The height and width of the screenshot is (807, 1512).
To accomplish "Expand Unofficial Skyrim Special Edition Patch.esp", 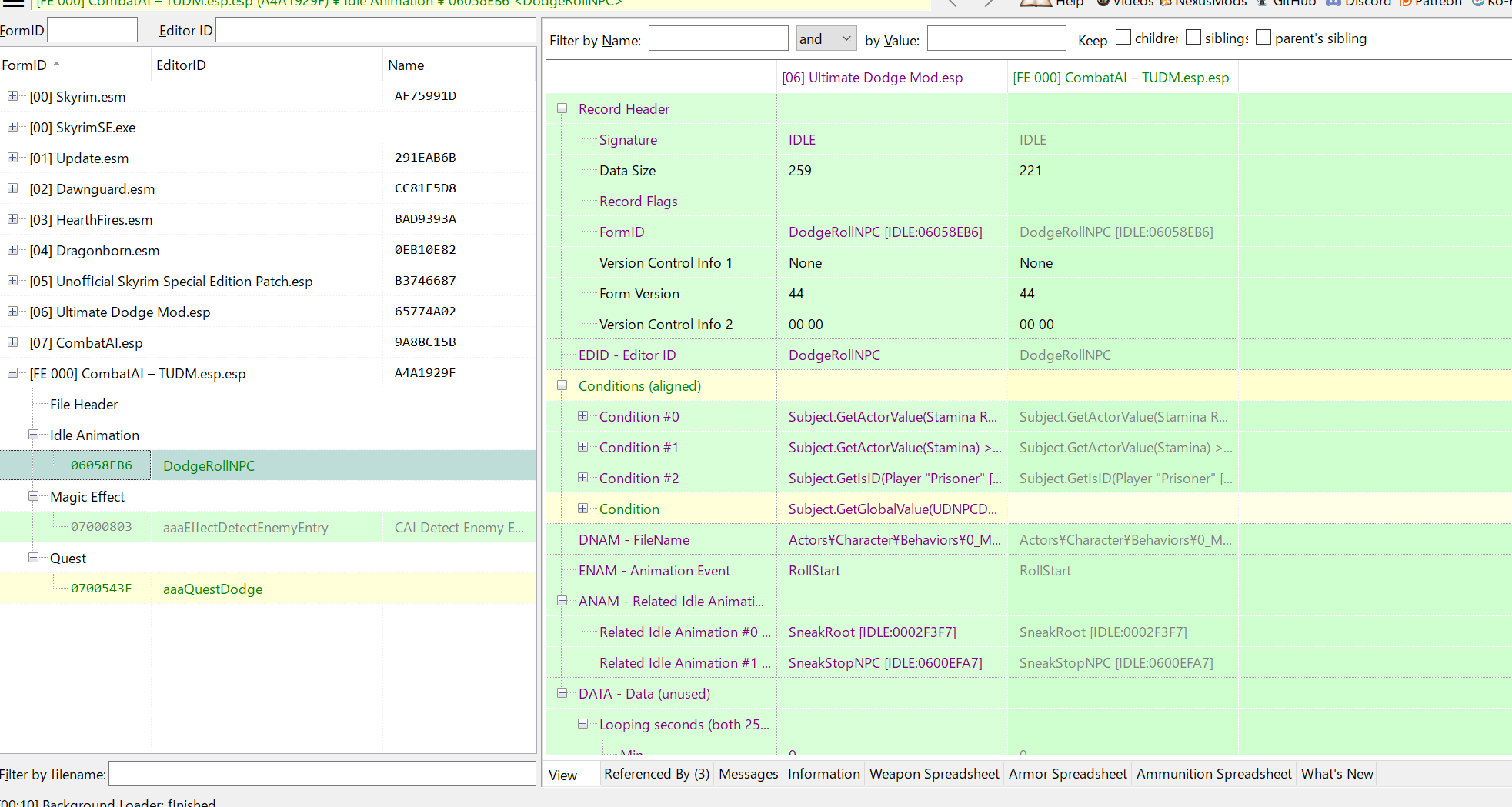I will (12, 281).
